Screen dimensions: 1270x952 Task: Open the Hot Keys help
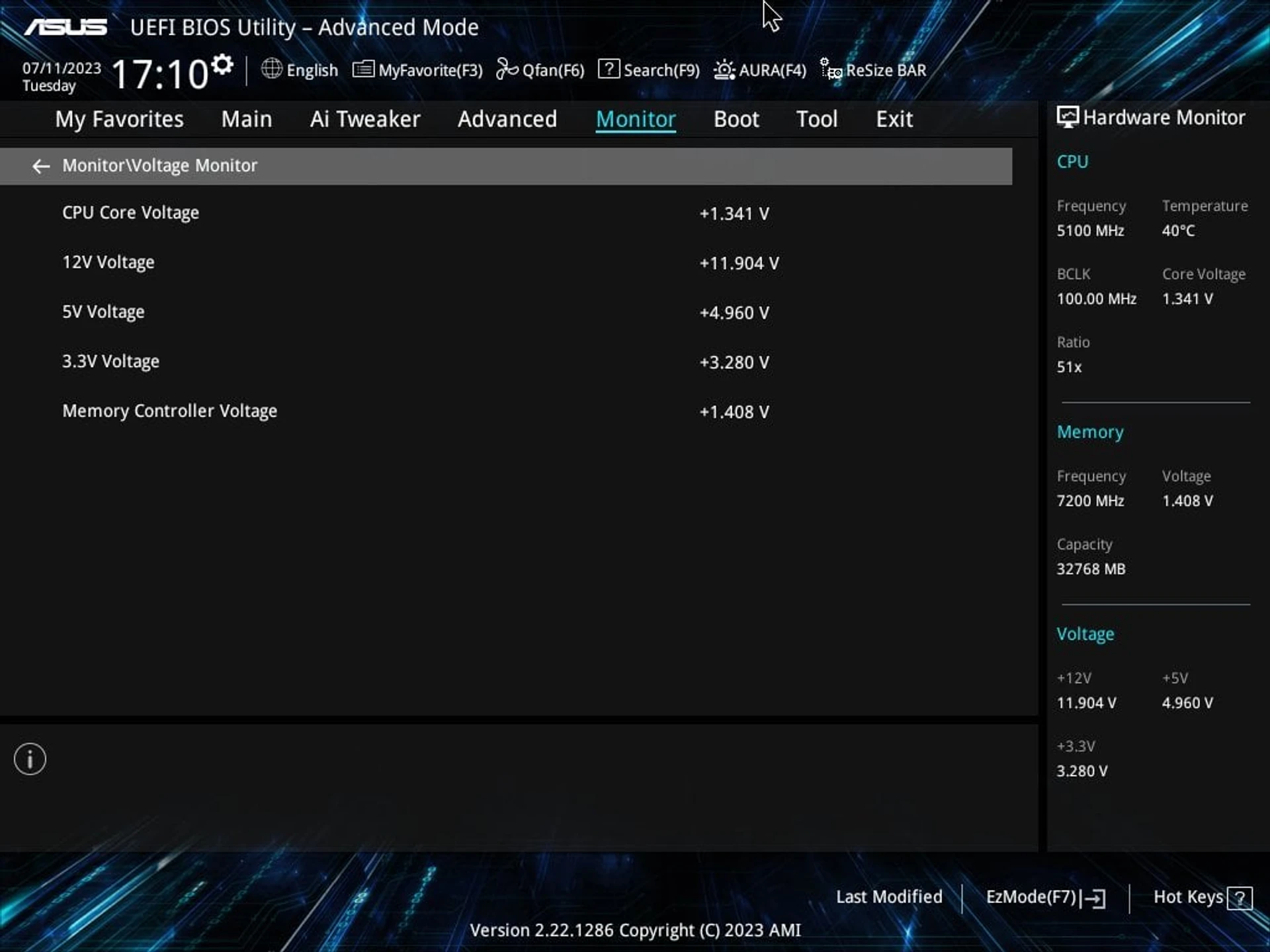(1203, 898)
